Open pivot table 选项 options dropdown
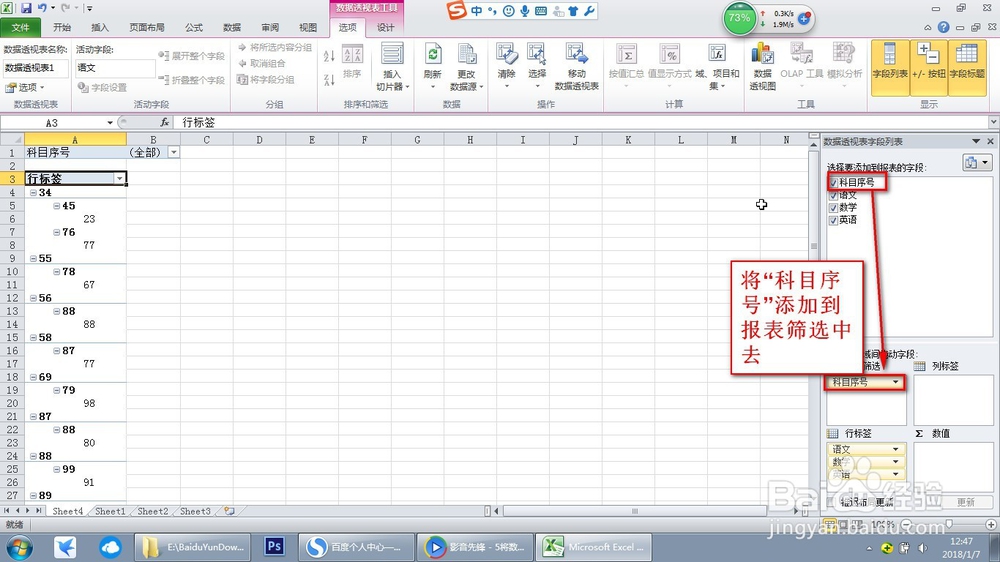Screen dimensions: 1000x562 (26, 87)
